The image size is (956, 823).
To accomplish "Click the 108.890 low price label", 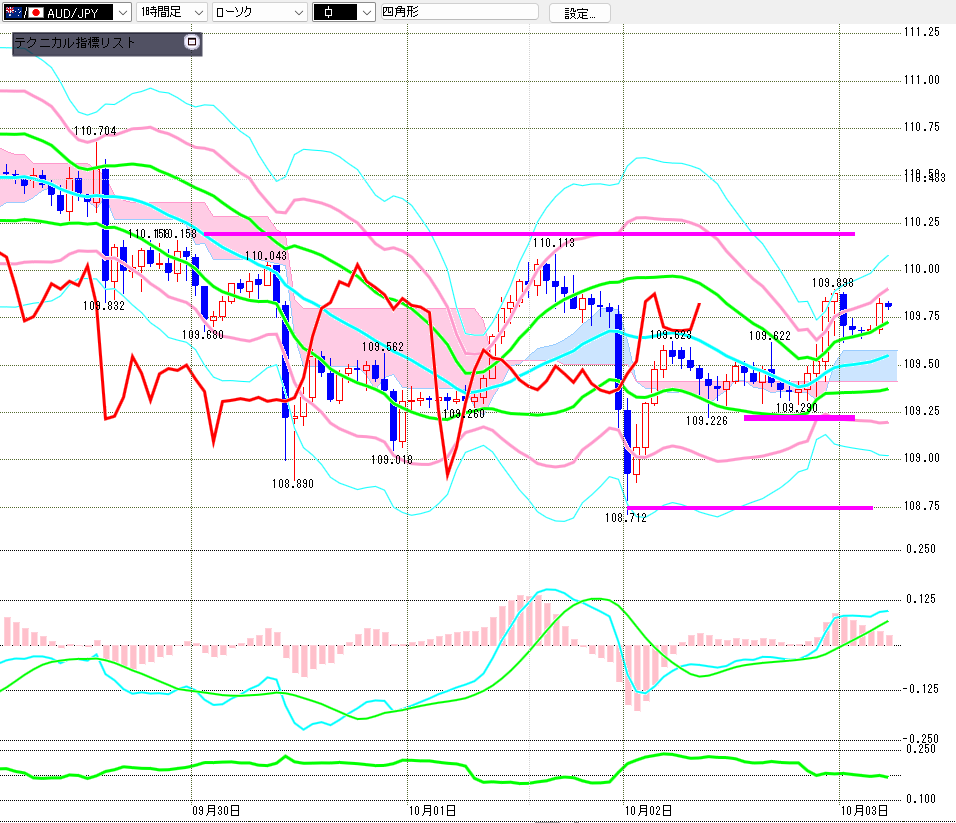I will point(293,484).
